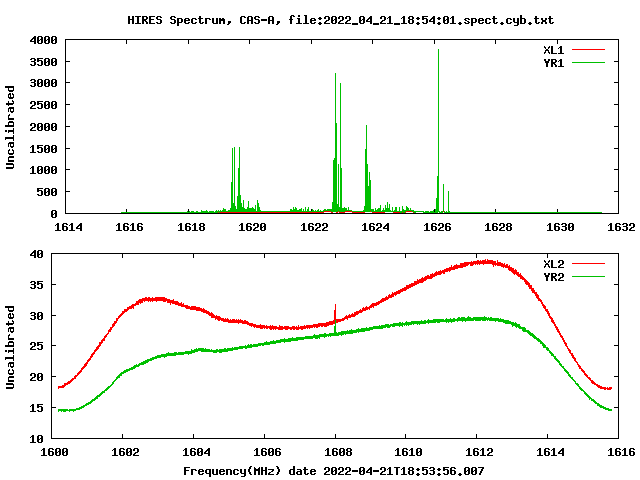Screen dimensions: 640x480
Task: Click the 1622 x-axis tick label
Action: pyautogui.click(x=314, y=227)
